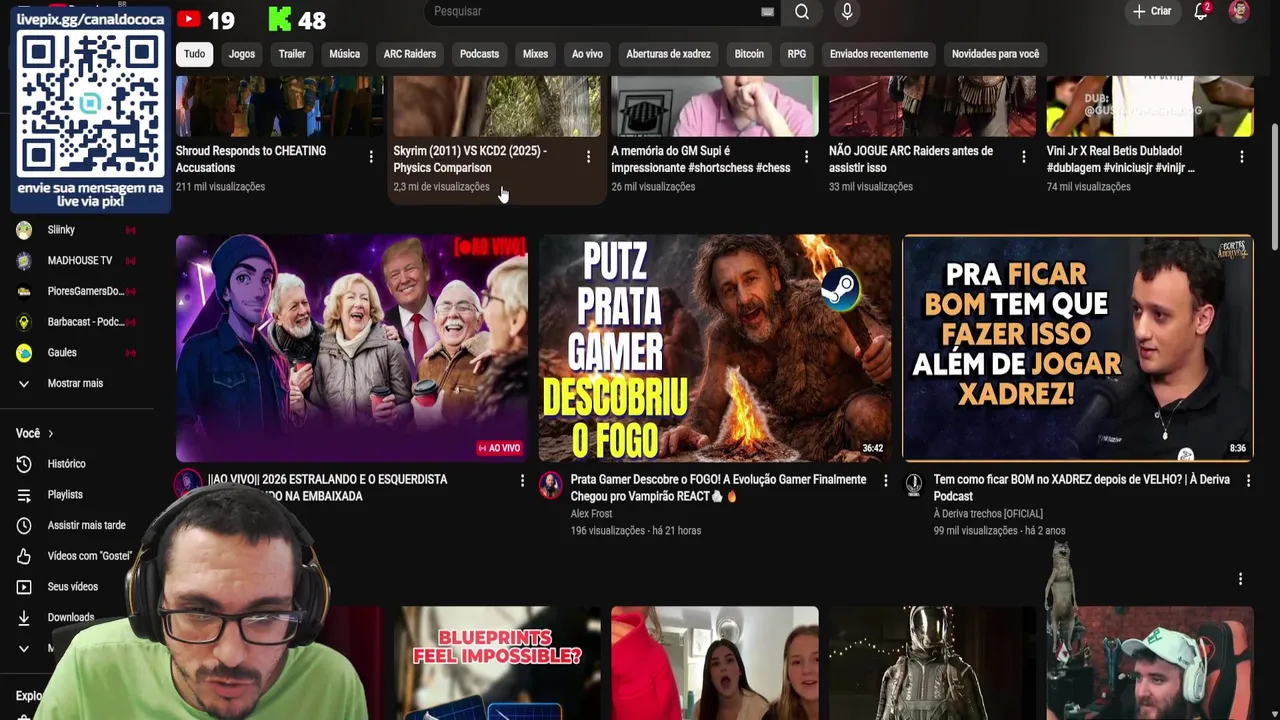This screenshot has width=1280, height=720.
Task: Select the Trailer filter chip
Action: coord(292,54)
